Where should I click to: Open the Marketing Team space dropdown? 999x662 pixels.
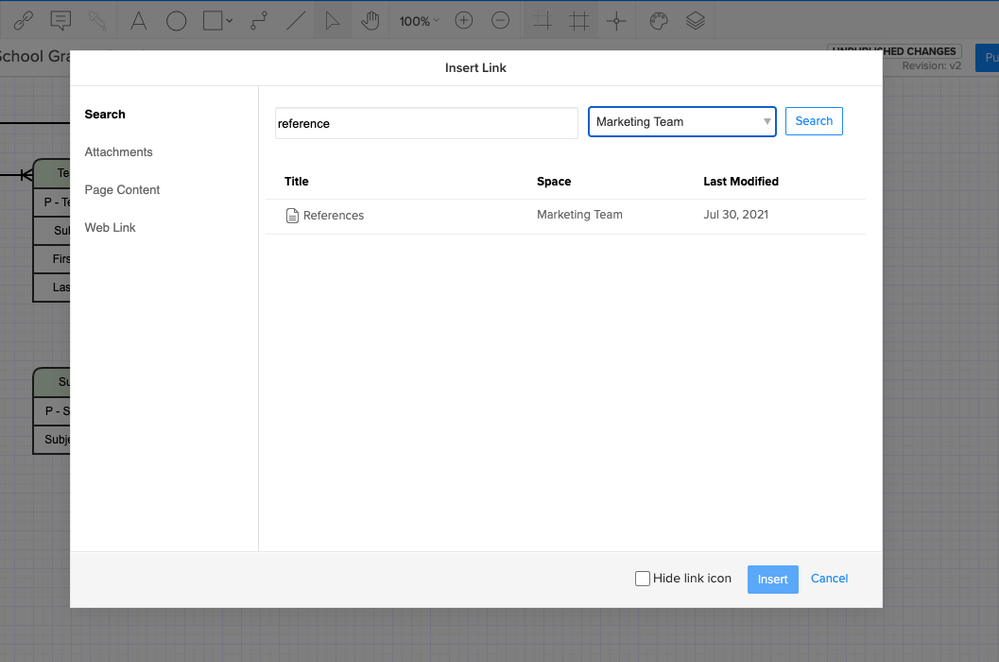(x=682, y=122)
